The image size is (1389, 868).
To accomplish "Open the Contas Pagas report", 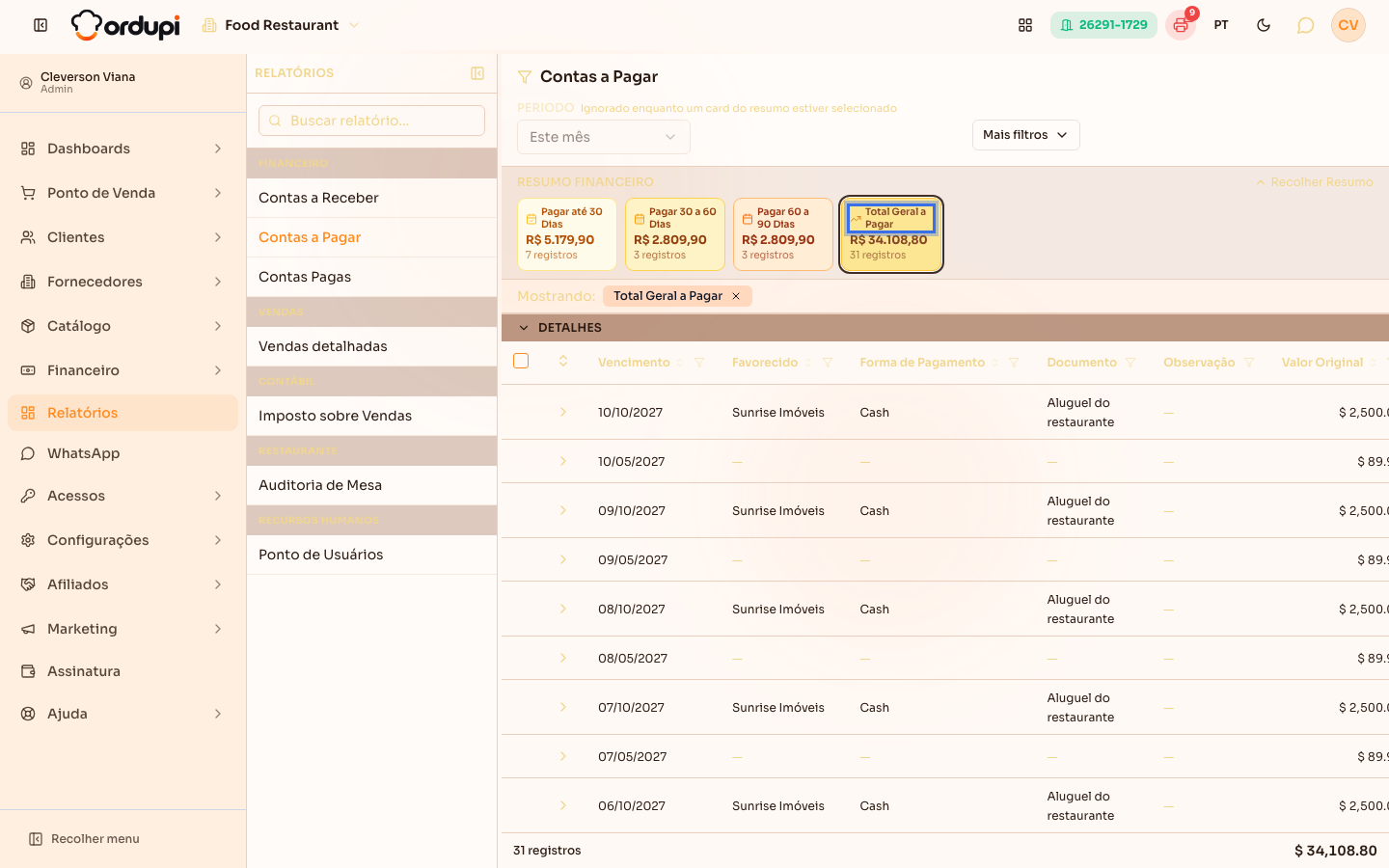I will pyautogui.click(x=371, y=277).
